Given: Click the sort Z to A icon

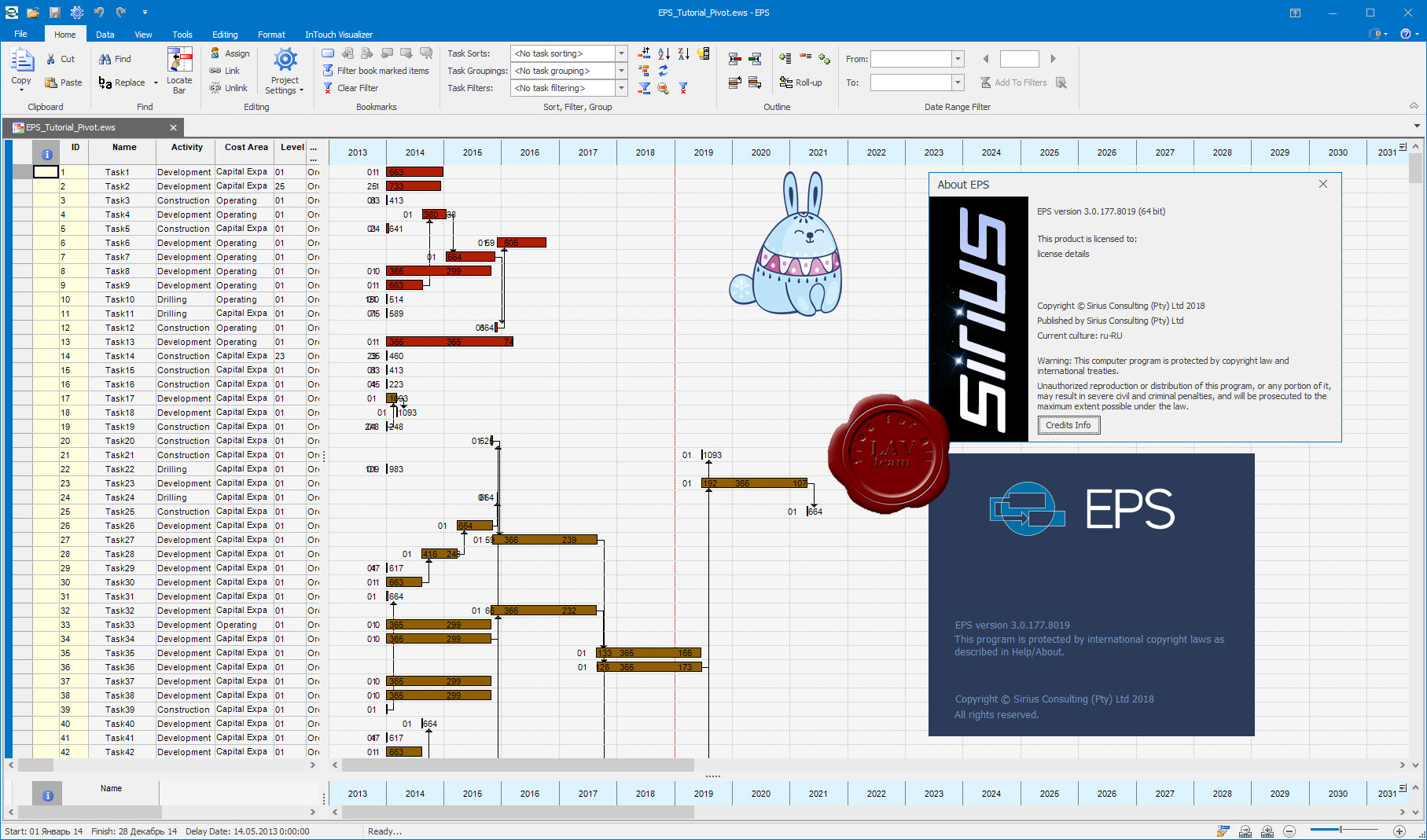Looking at the screenshot, I should tap(683, 53).
